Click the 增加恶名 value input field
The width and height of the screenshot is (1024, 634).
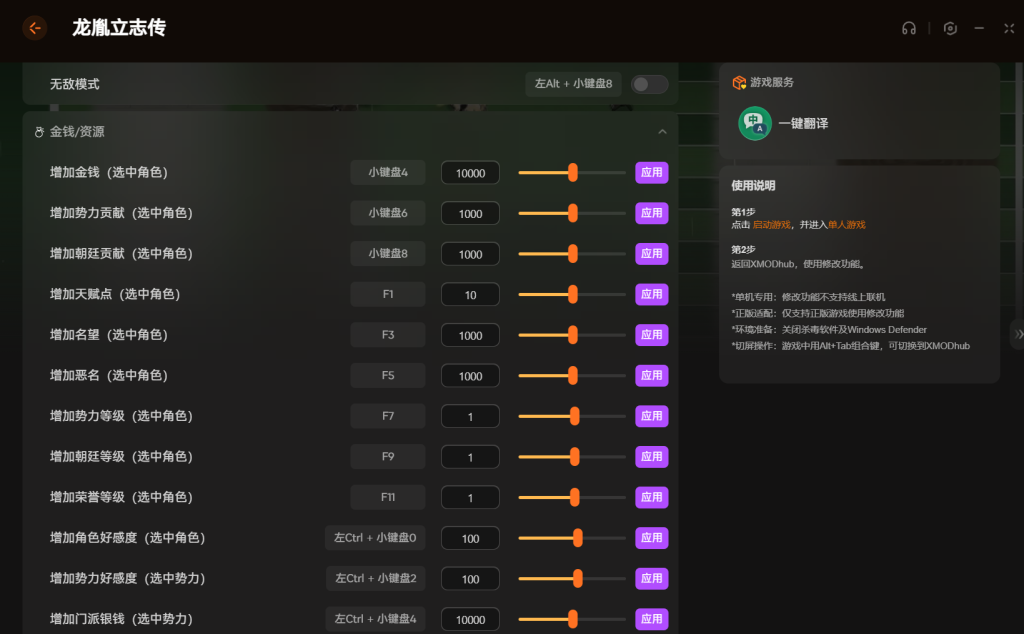point(470,376)
